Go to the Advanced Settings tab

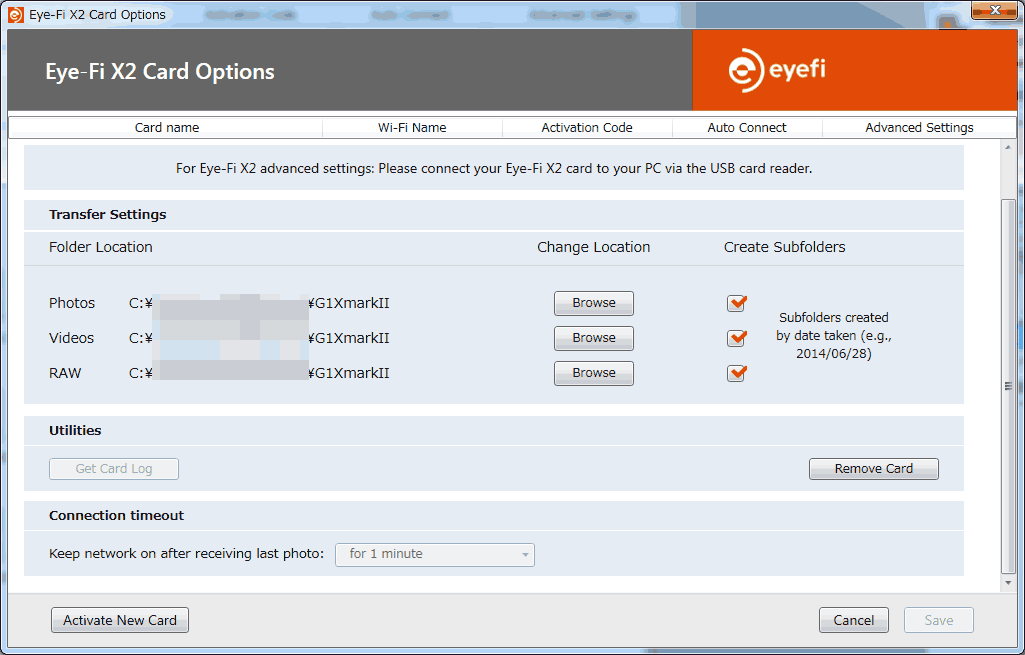[x=919, y=127]
